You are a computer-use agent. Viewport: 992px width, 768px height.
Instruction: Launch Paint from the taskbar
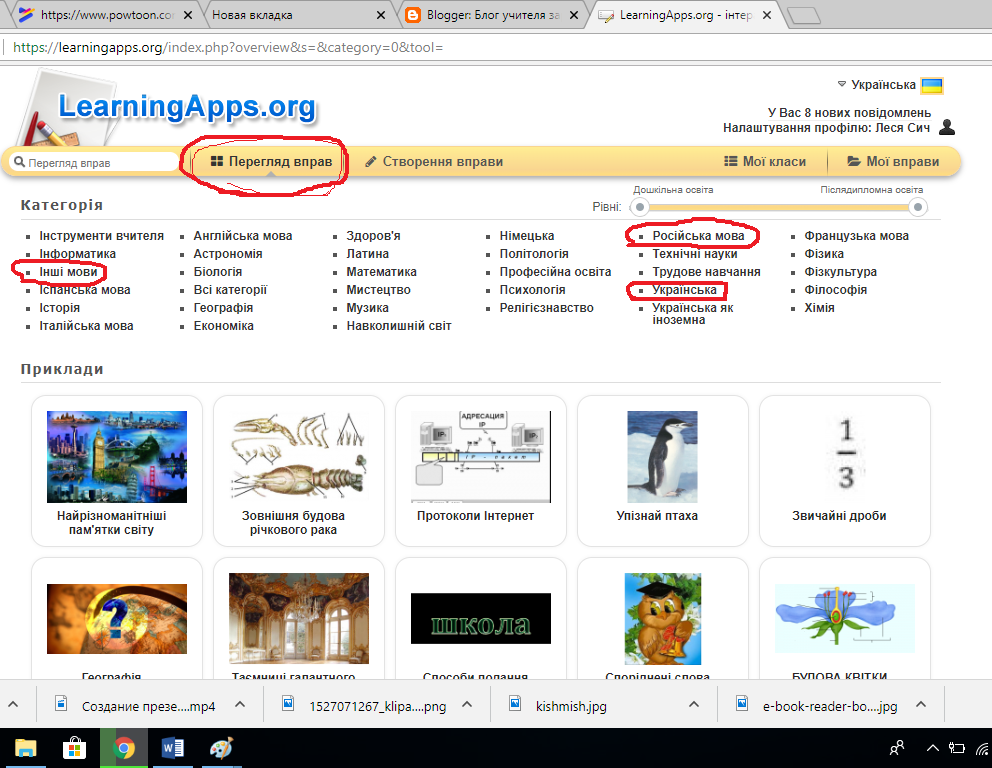(x=221, y=749)
